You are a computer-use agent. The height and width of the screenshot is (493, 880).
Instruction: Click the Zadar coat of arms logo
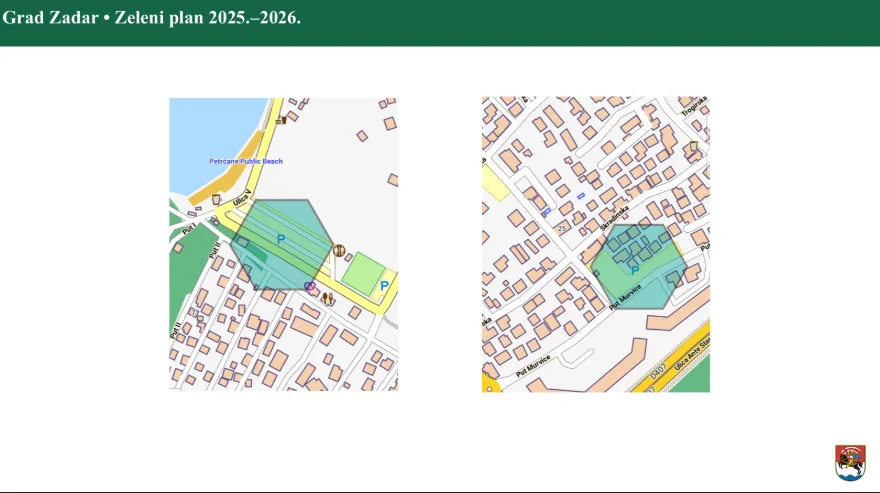tap(850, 462)
